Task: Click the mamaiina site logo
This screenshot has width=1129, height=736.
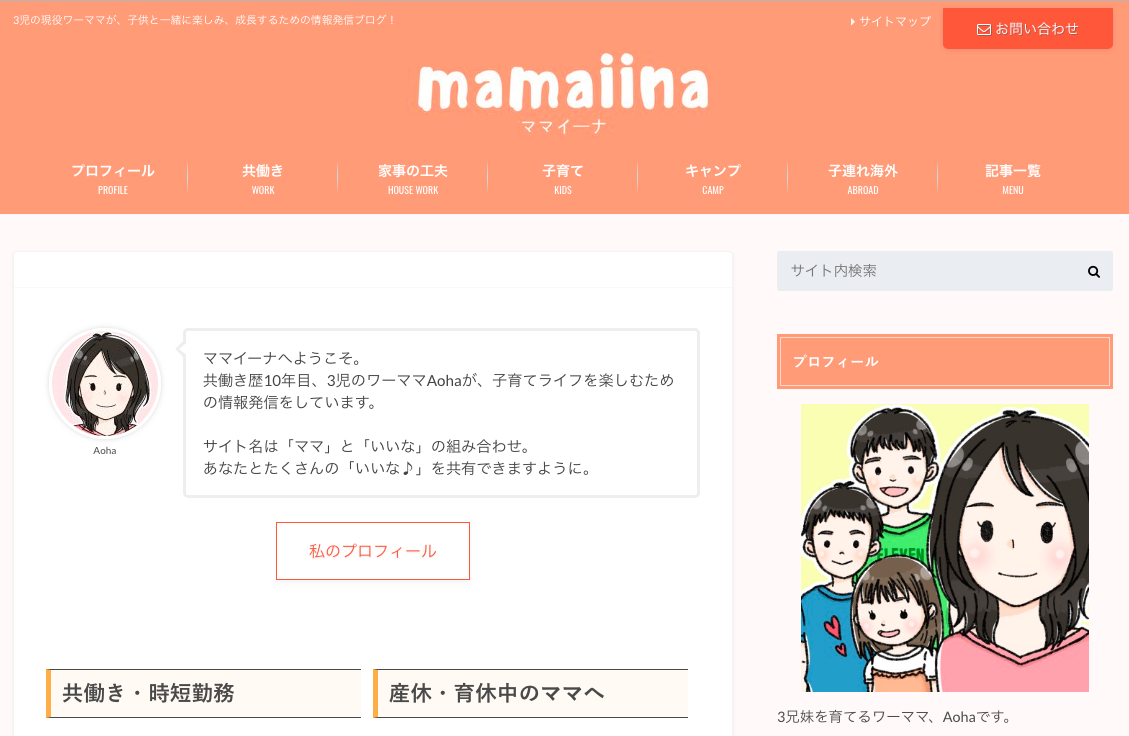Action: [563, 92]
